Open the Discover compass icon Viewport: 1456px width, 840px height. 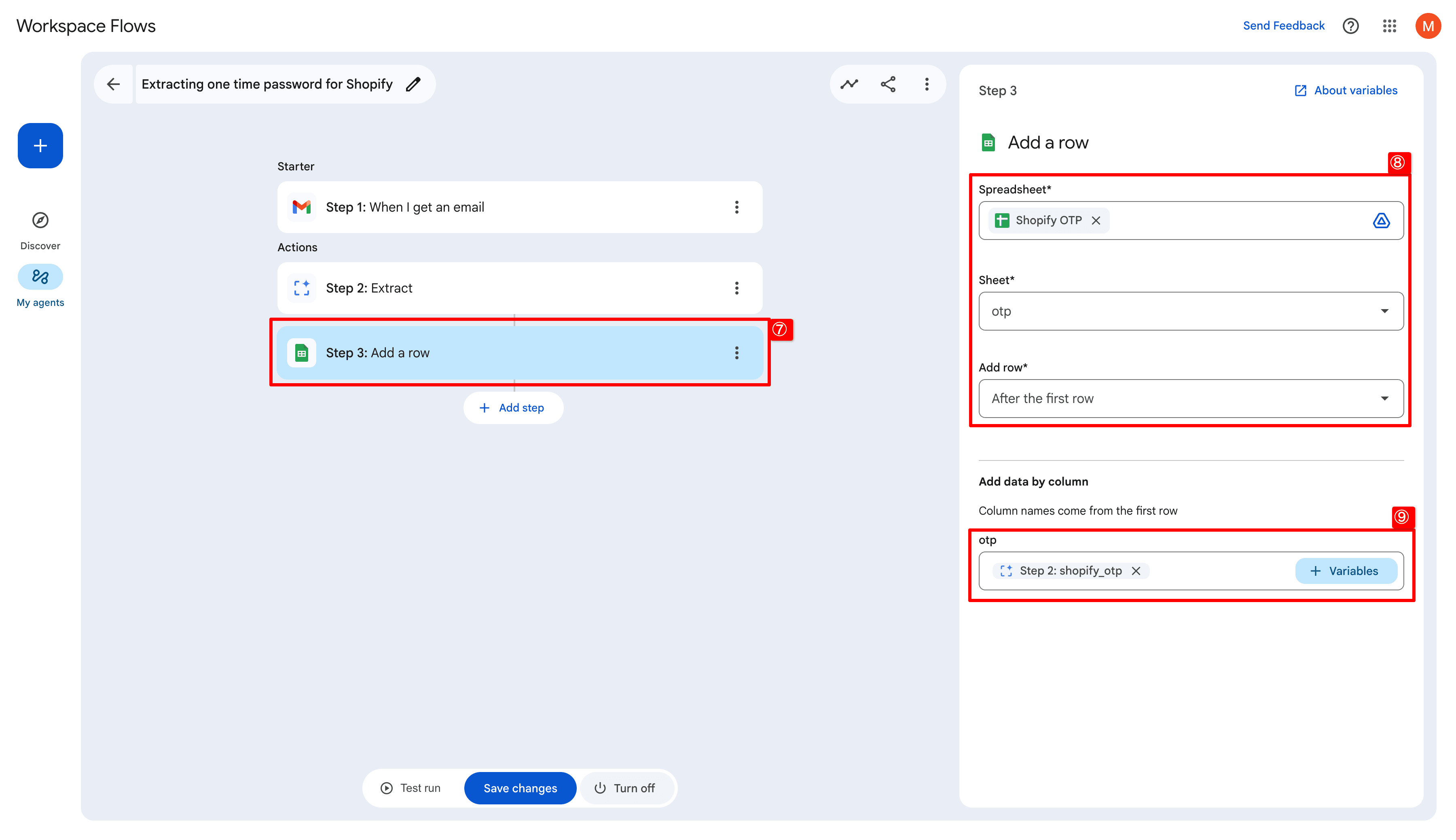tap(40, 221)
